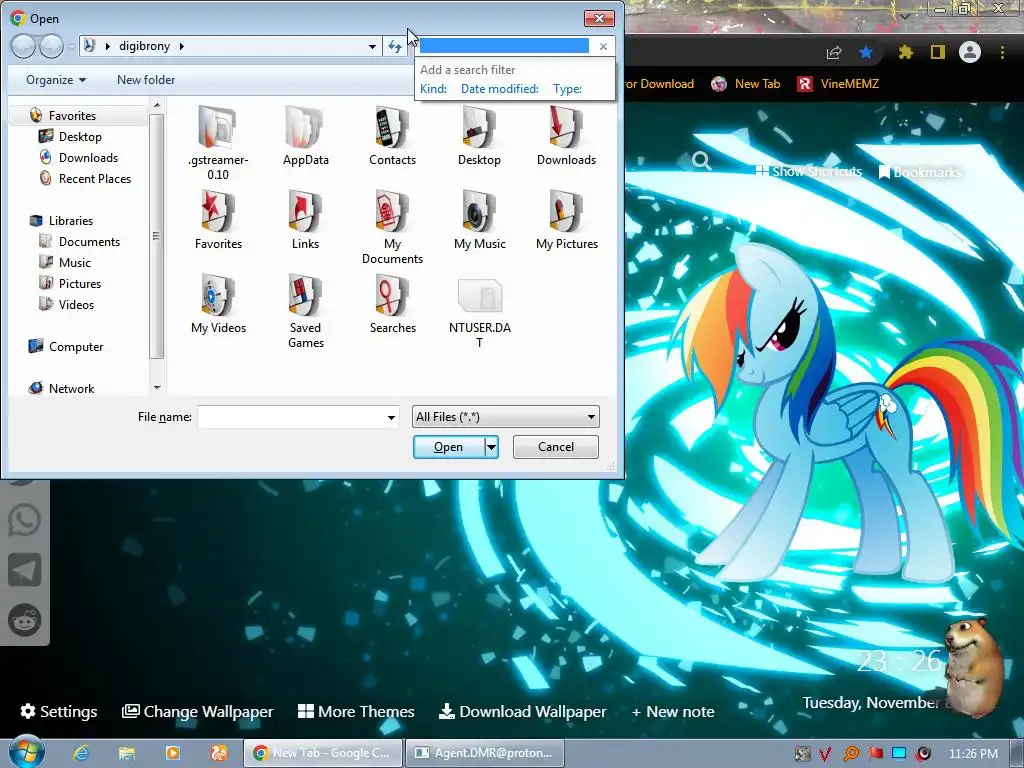Click Settings on the New Tab page
Image resolution: width=1024 pixels, height=768 pixels.
pos(59,711)
